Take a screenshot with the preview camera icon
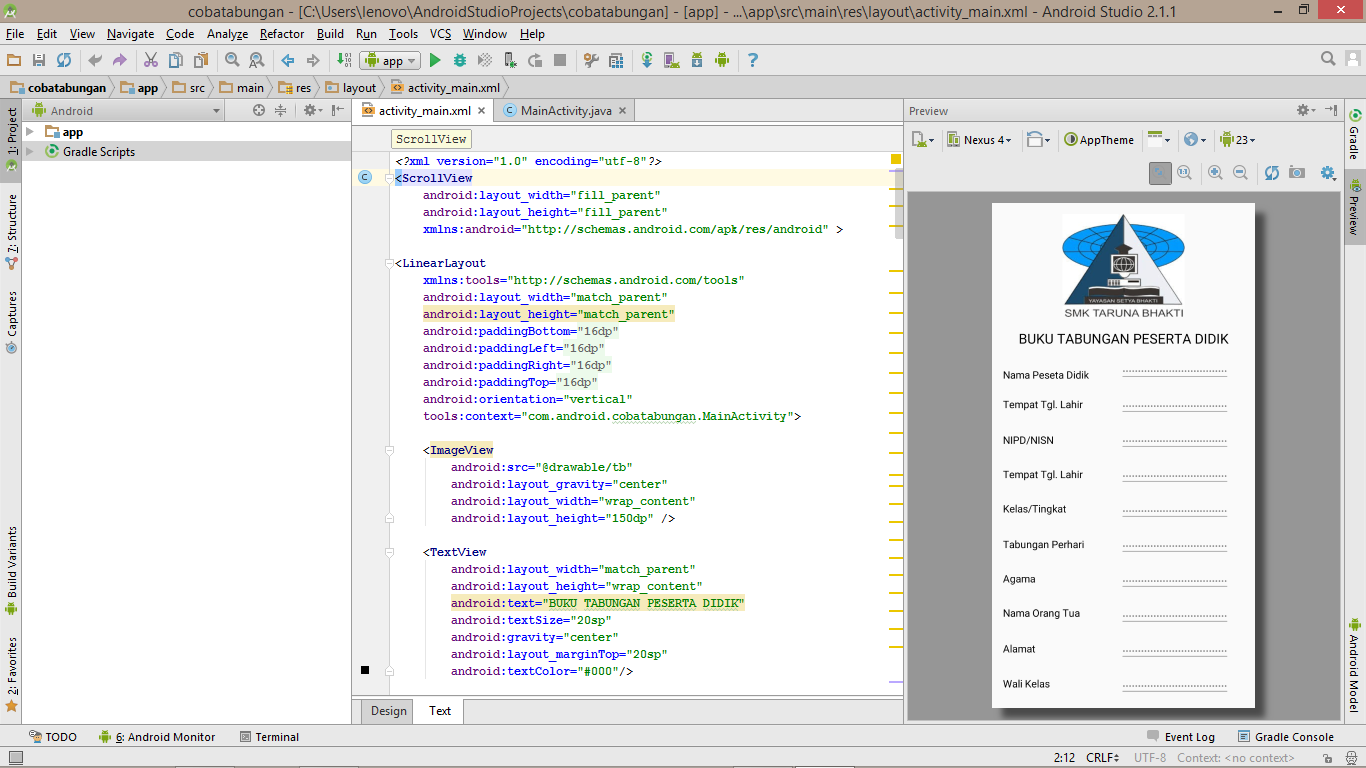Image resolution: width=1366 pixels, height=768 pixels. 1297,173
